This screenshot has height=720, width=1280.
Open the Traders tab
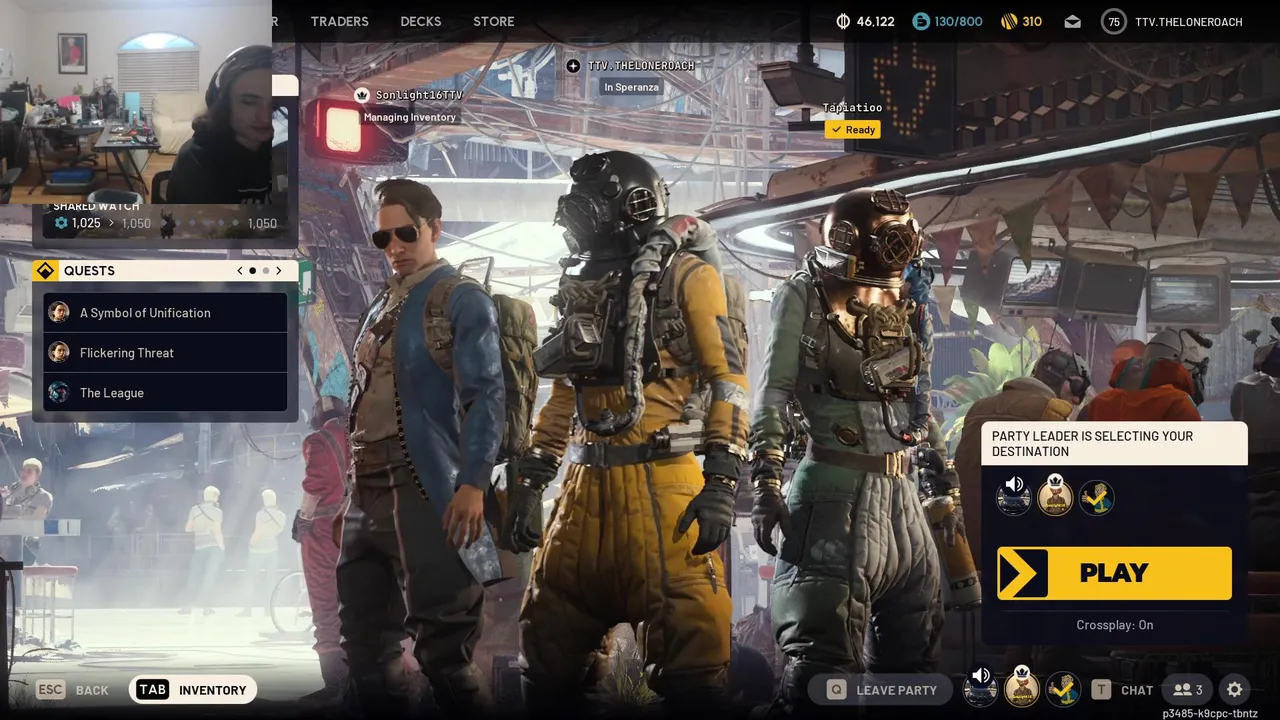pos(339,21)
